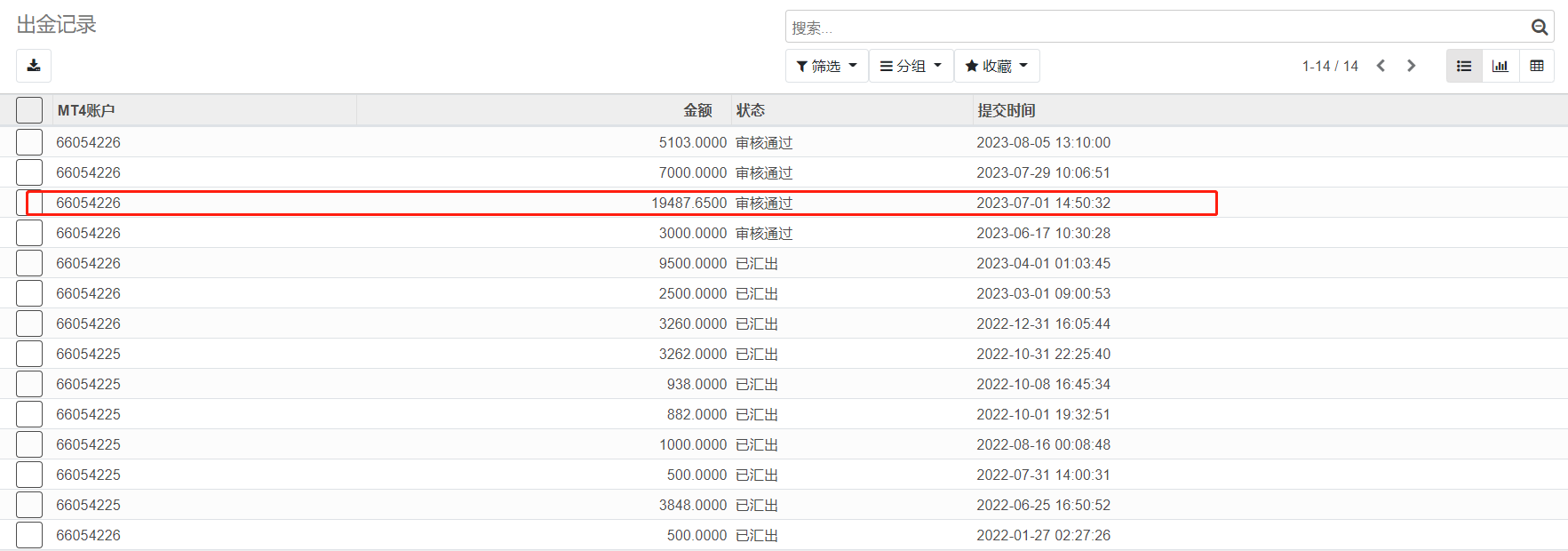The image size is (1568, 551).
Task: Click amount 938.0000
Action: 697,384
